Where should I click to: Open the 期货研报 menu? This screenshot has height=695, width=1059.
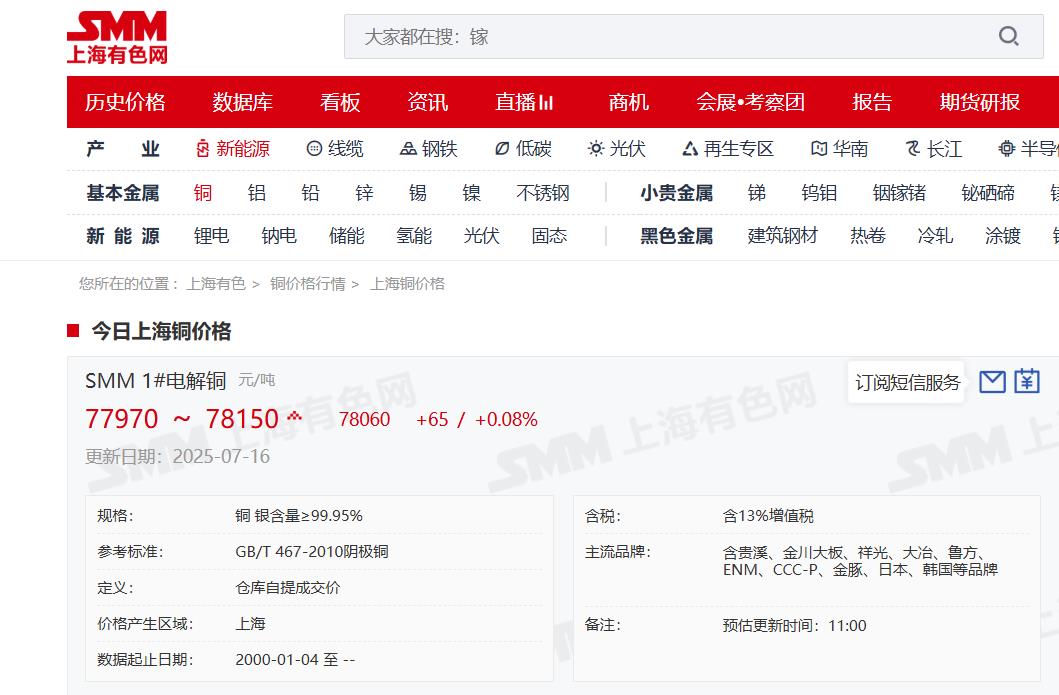tap(979, 102)
